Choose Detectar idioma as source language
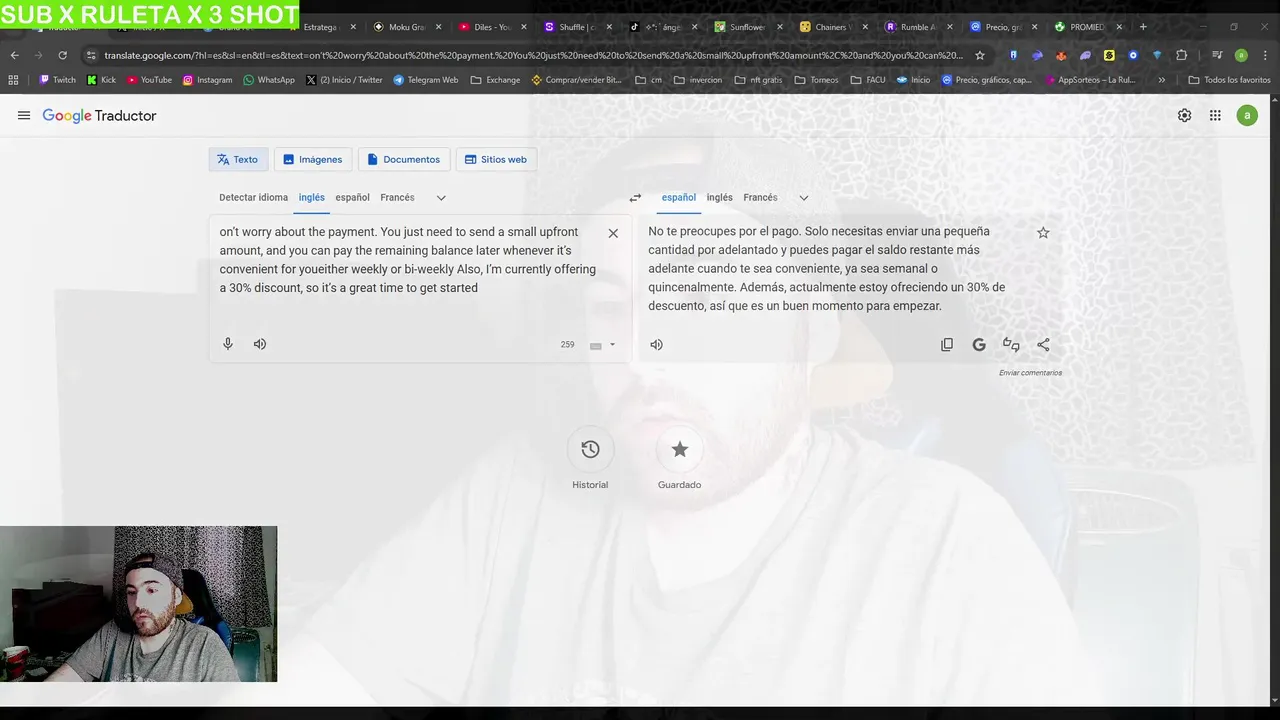 (253, 198)
